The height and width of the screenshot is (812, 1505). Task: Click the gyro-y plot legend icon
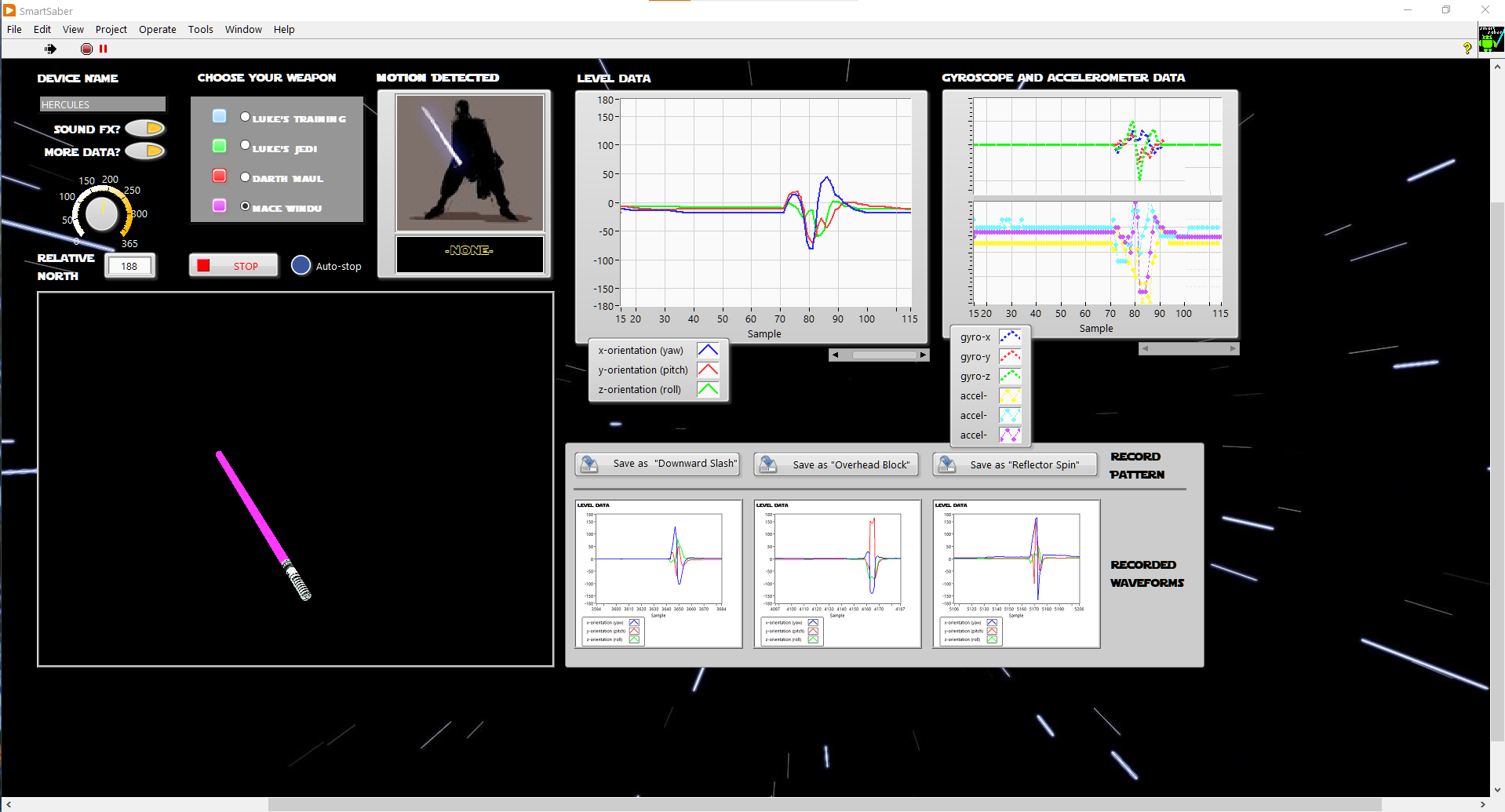pyautogui.click(x=1010, y=356)
